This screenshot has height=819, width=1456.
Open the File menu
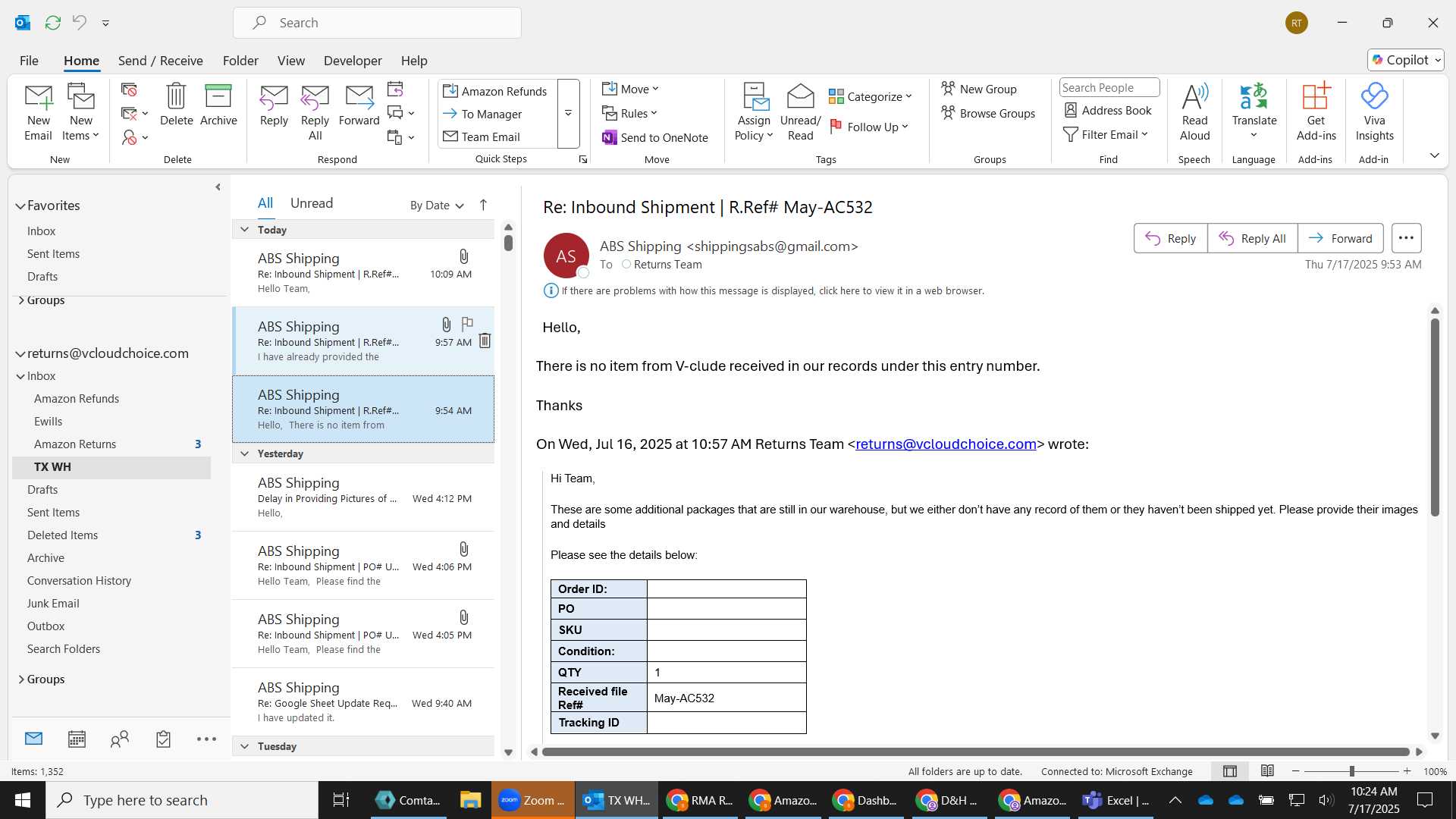pyautogui.click(x=29, y=60)
